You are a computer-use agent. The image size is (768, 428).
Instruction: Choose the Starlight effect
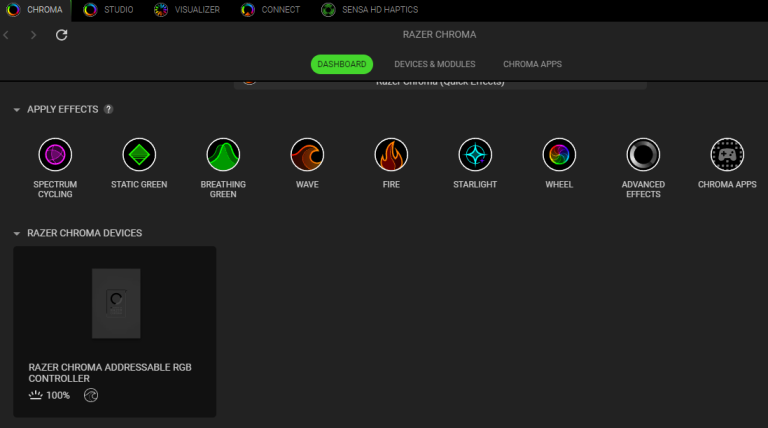[475, 155]
